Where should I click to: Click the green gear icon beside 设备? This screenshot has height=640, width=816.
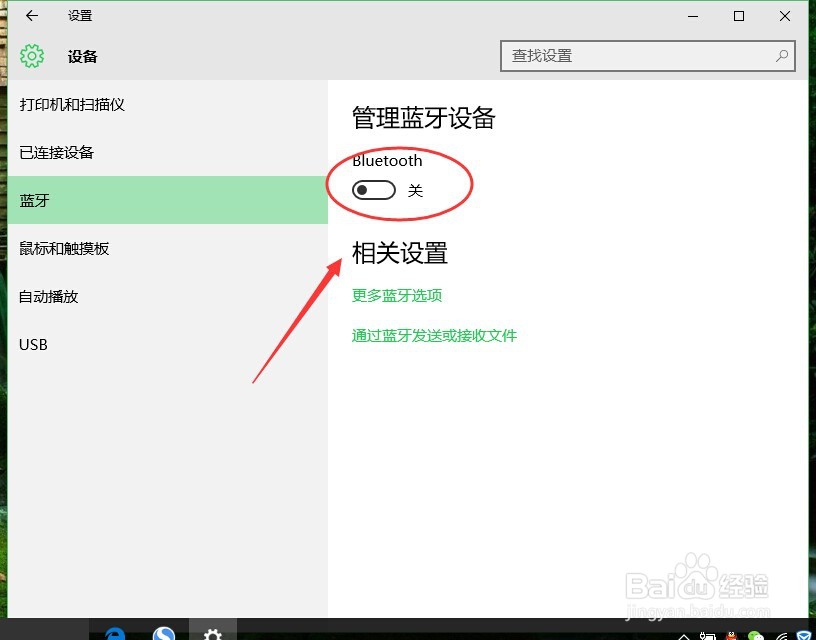[x=32, y=56]
